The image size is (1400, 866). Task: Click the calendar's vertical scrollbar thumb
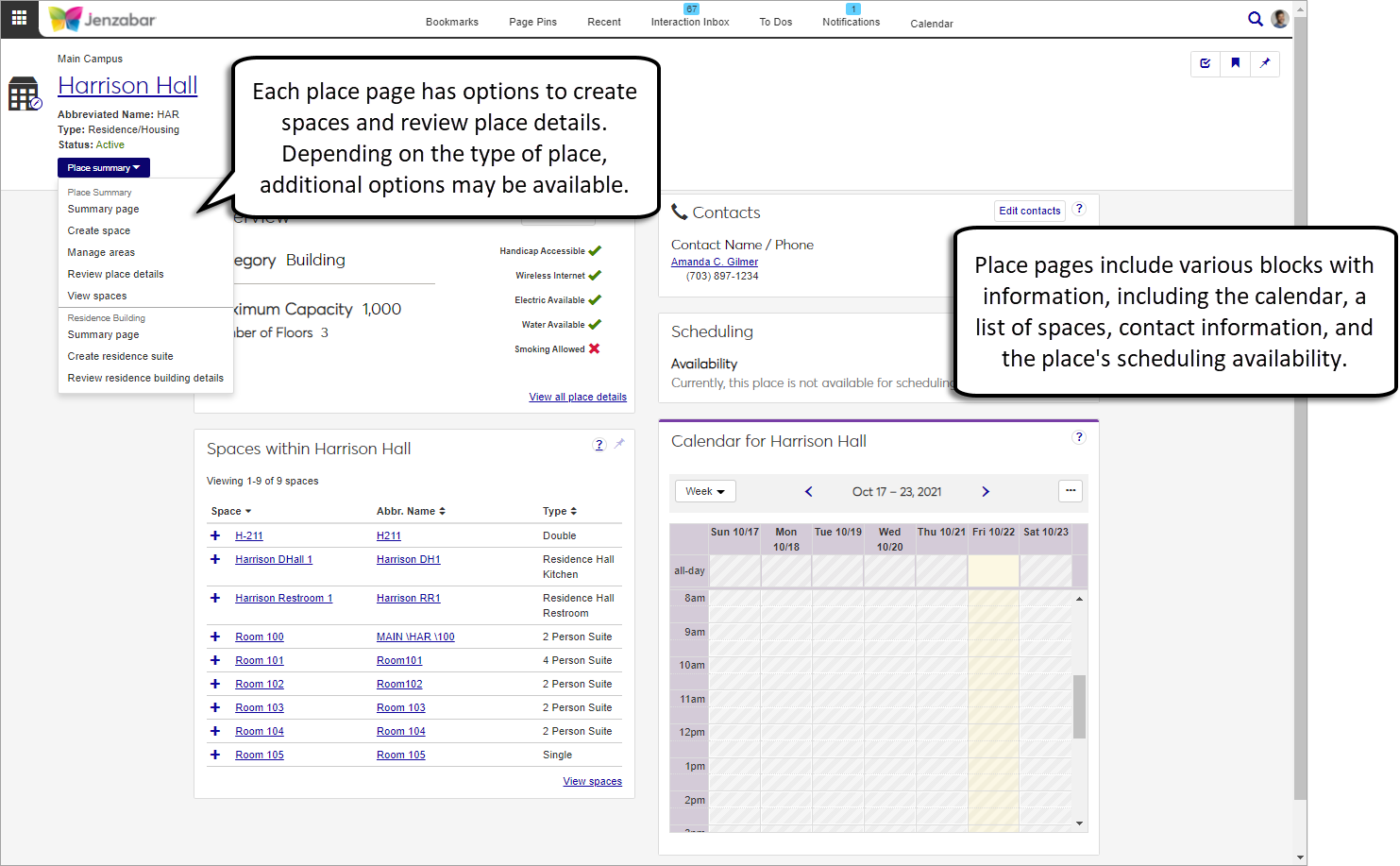click(1079, 706)
